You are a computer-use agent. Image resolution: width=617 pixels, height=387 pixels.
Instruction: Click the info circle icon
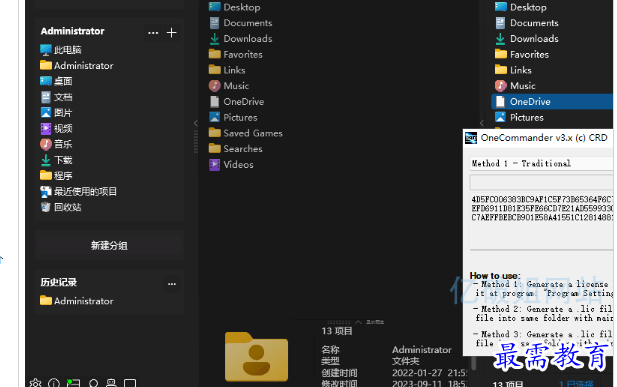[54, 383]
